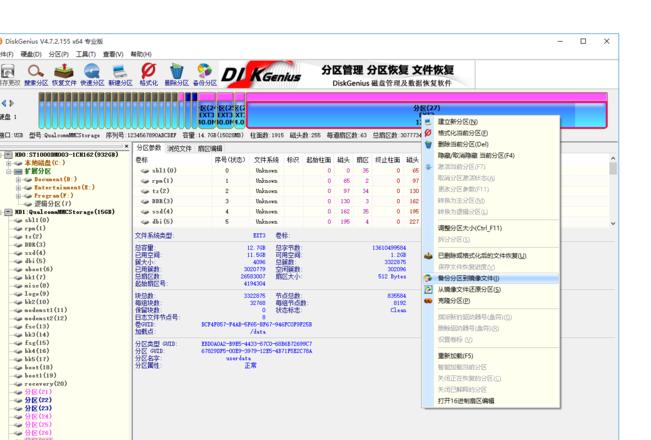Screen dimensions: 651x440
Task: Select the aboot(6) tree item
Action: (39, 269)
